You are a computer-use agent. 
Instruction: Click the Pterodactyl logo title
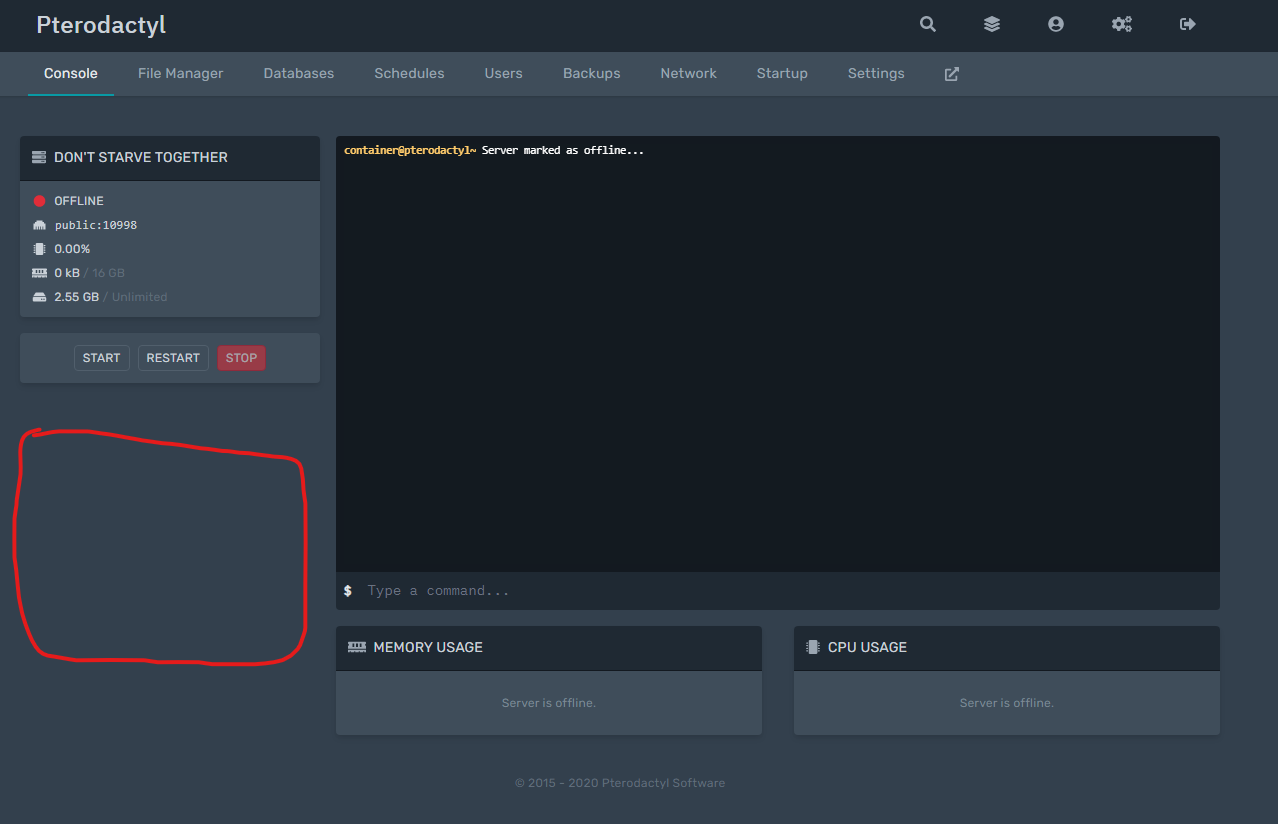click(x=101, y=25)
